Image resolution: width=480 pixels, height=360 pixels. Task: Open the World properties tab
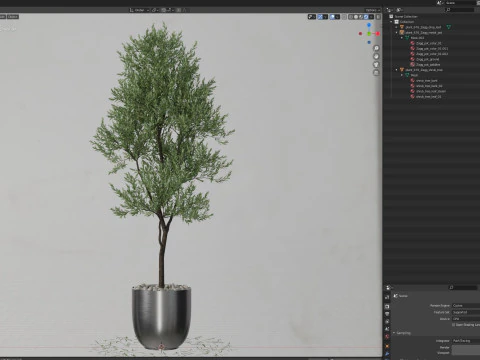[387, 337]
